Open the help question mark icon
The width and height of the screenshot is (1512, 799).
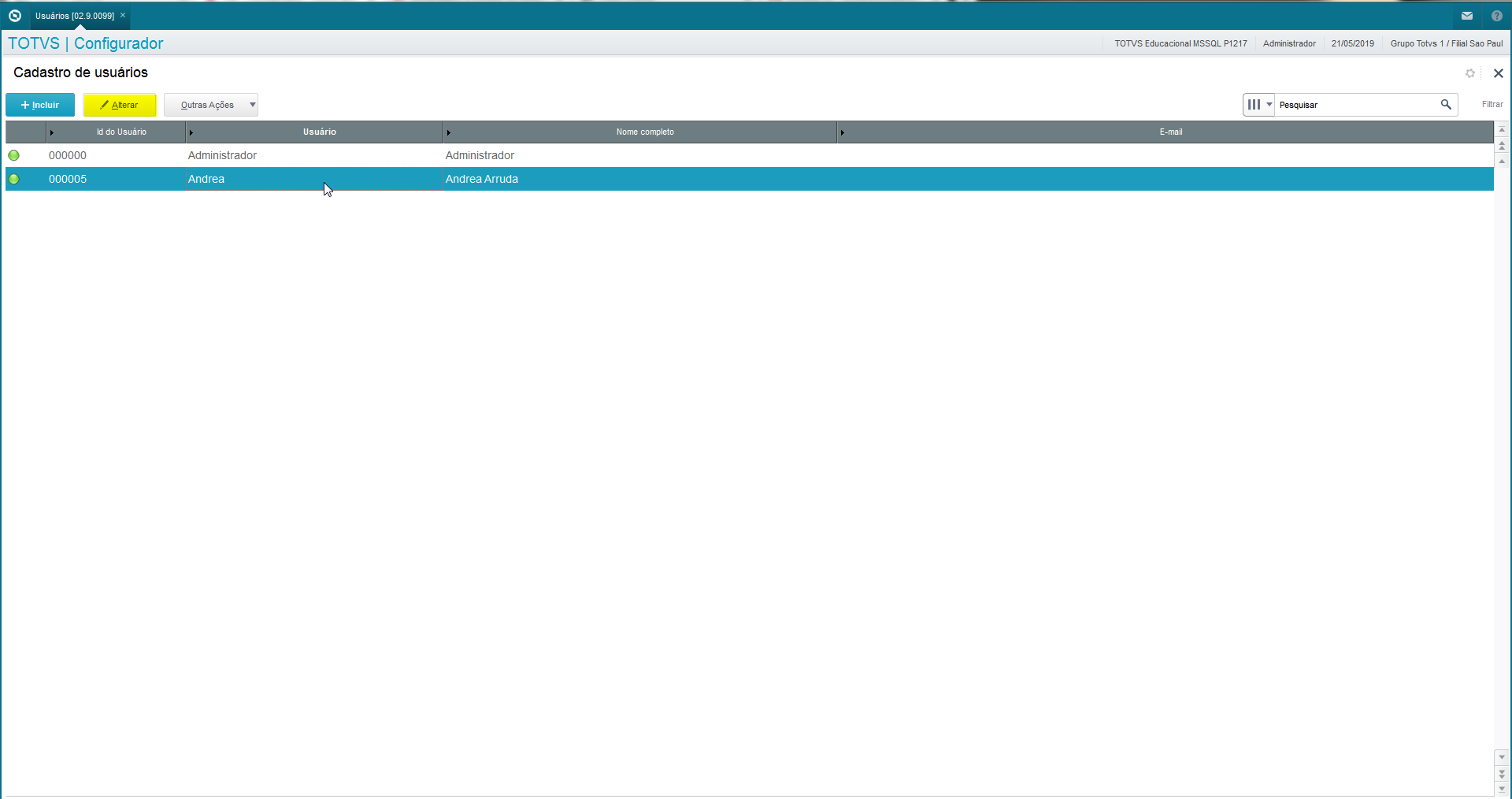click(x=1497, y=16)
